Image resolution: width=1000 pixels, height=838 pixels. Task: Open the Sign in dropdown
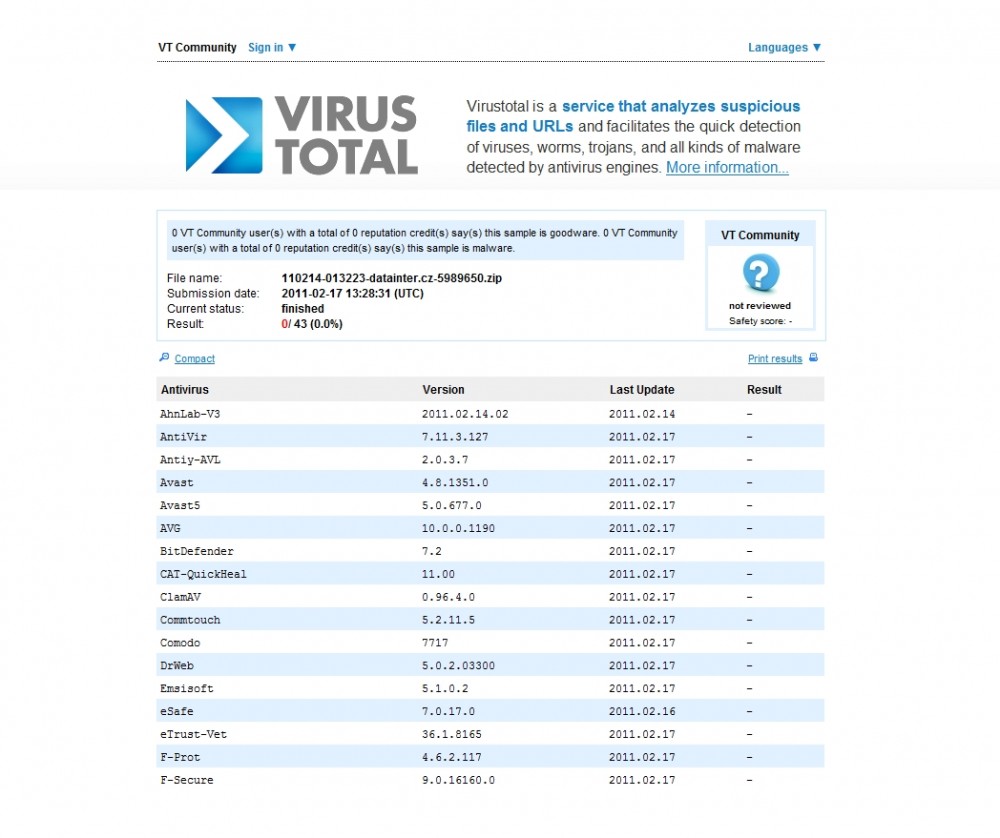point(272,47)
